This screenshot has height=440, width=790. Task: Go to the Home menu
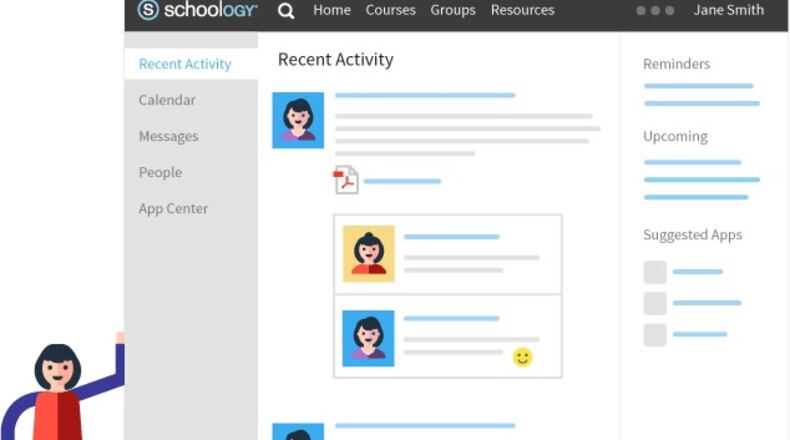332,10
